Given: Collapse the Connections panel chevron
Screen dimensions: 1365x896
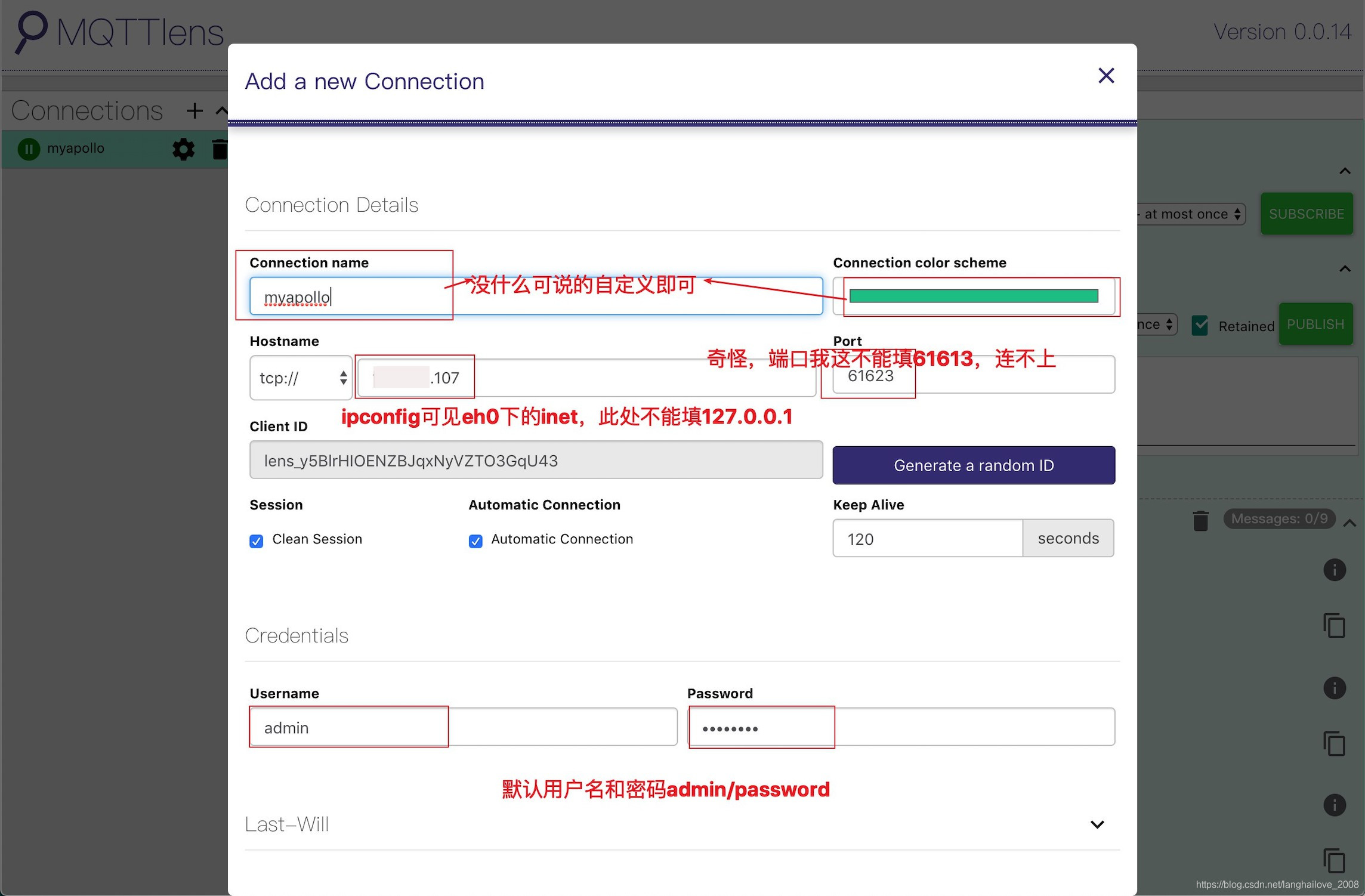Looking at the screenshot, I should 221,110.
